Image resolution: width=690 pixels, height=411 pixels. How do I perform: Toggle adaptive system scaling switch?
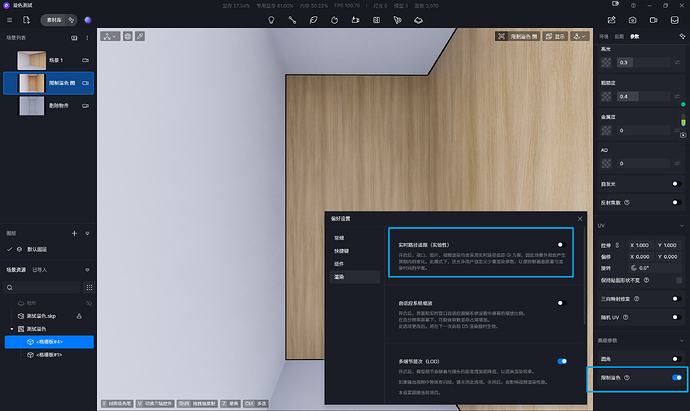pyautogui.click(x=562, y=303)
